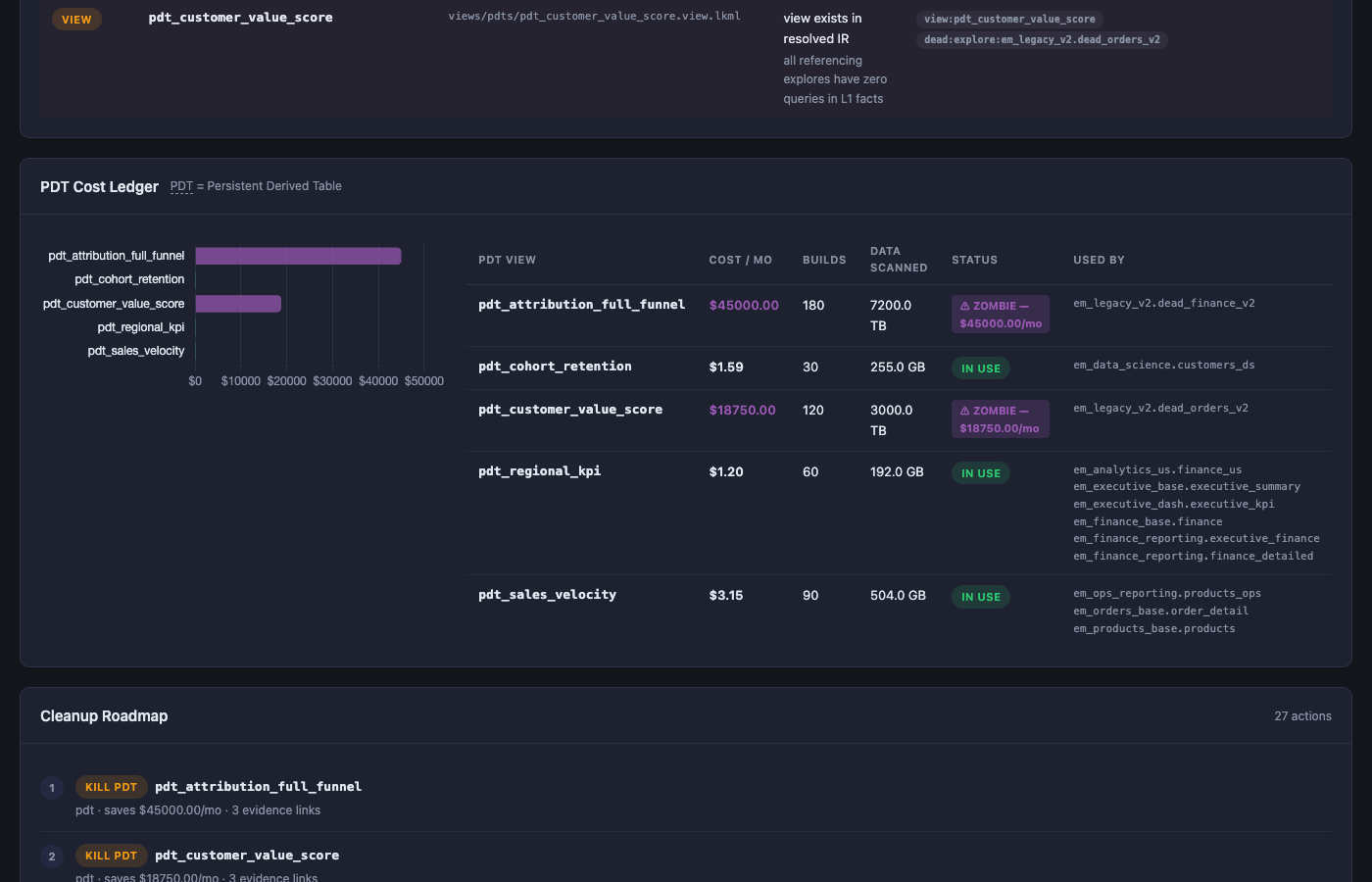Click pdt_regional_kpi chart axis label
Viewport: 1372px width, 882px height.
coord(140,327)
